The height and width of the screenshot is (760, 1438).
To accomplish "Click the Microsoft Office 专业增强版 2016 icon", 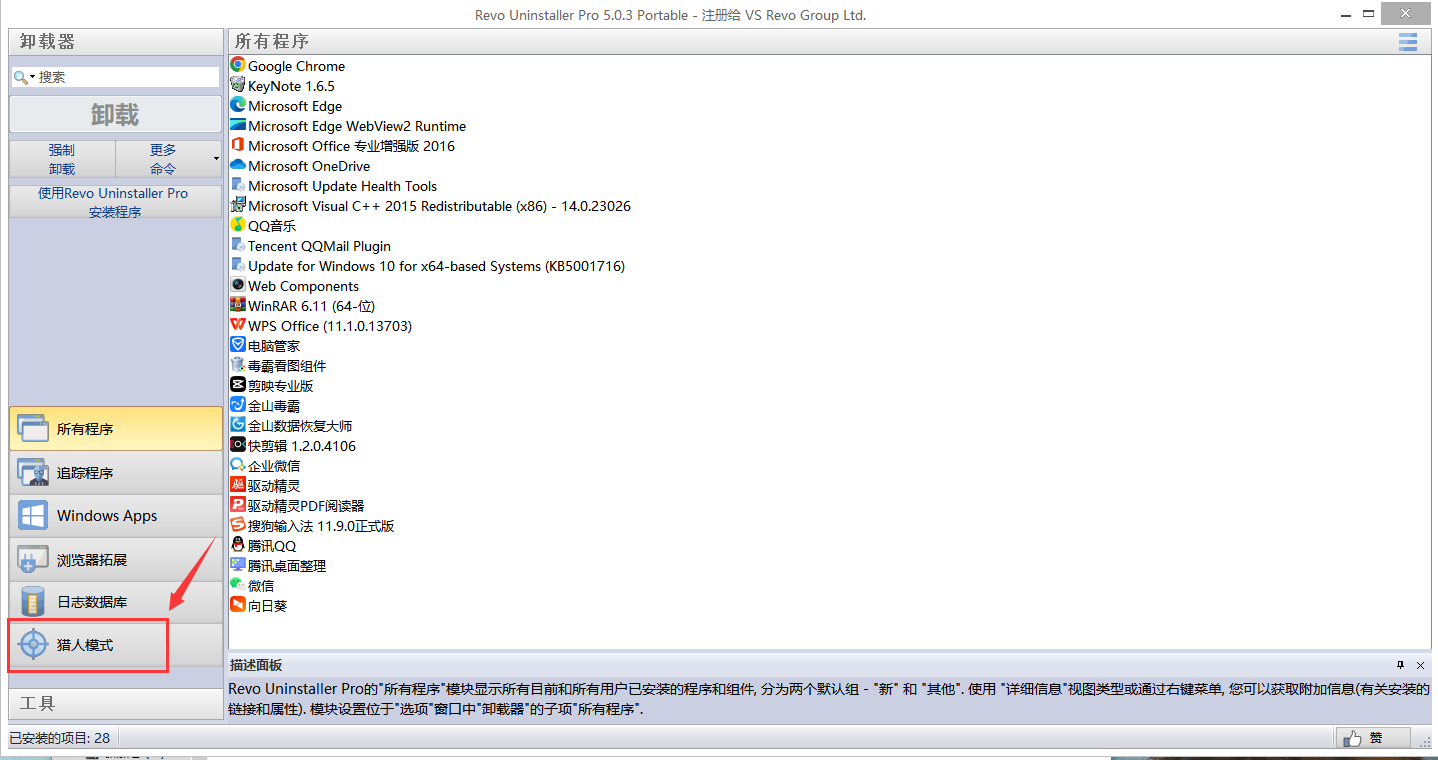I will click(238, 145).
